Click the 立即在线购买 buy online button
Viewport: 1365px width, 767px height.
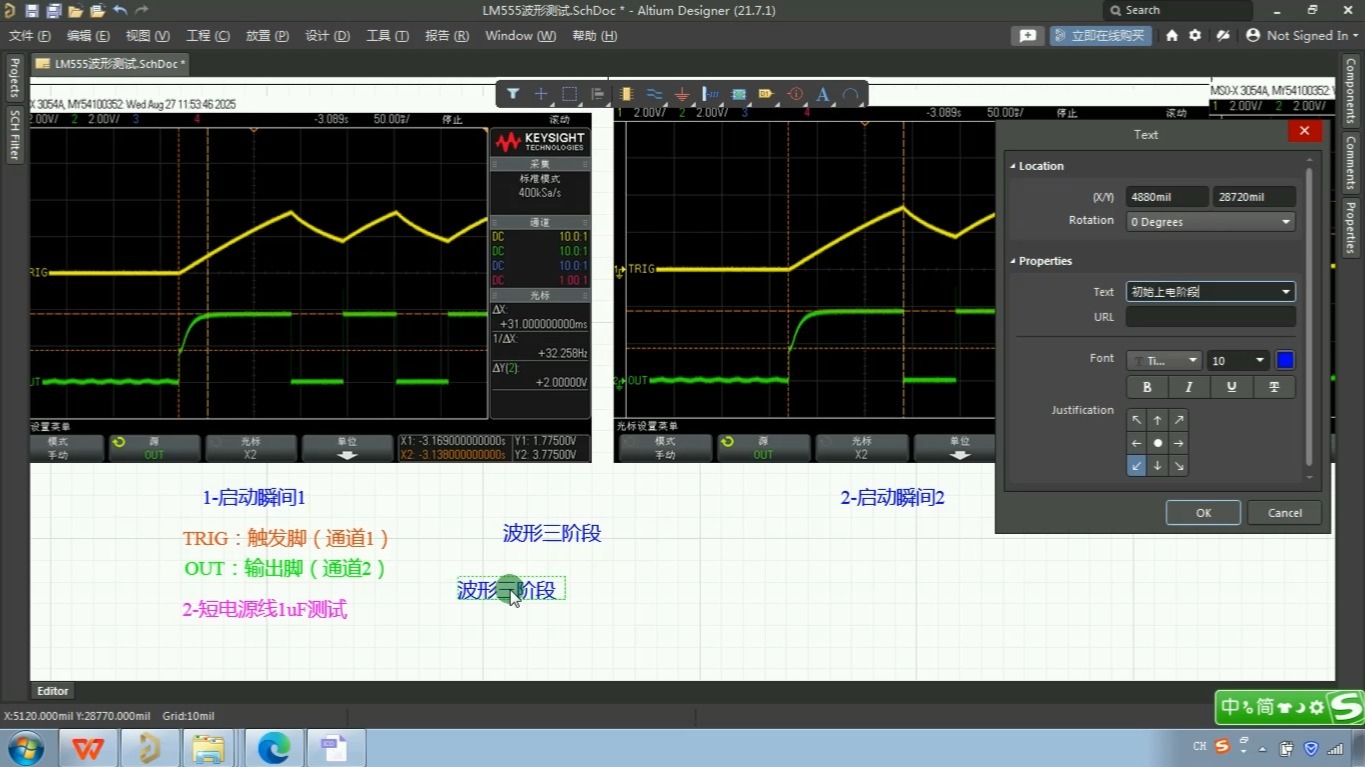(x=1100, y=35)
